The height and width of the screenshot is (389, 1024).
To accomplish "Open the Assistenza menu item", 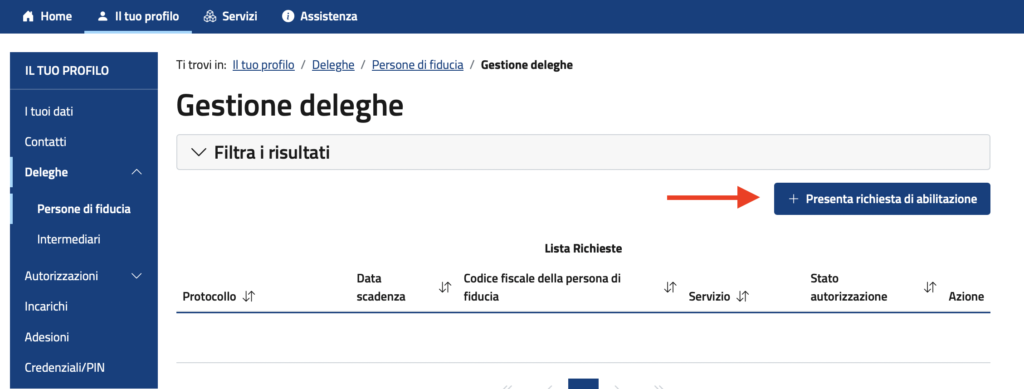I will tap(319, 16).
